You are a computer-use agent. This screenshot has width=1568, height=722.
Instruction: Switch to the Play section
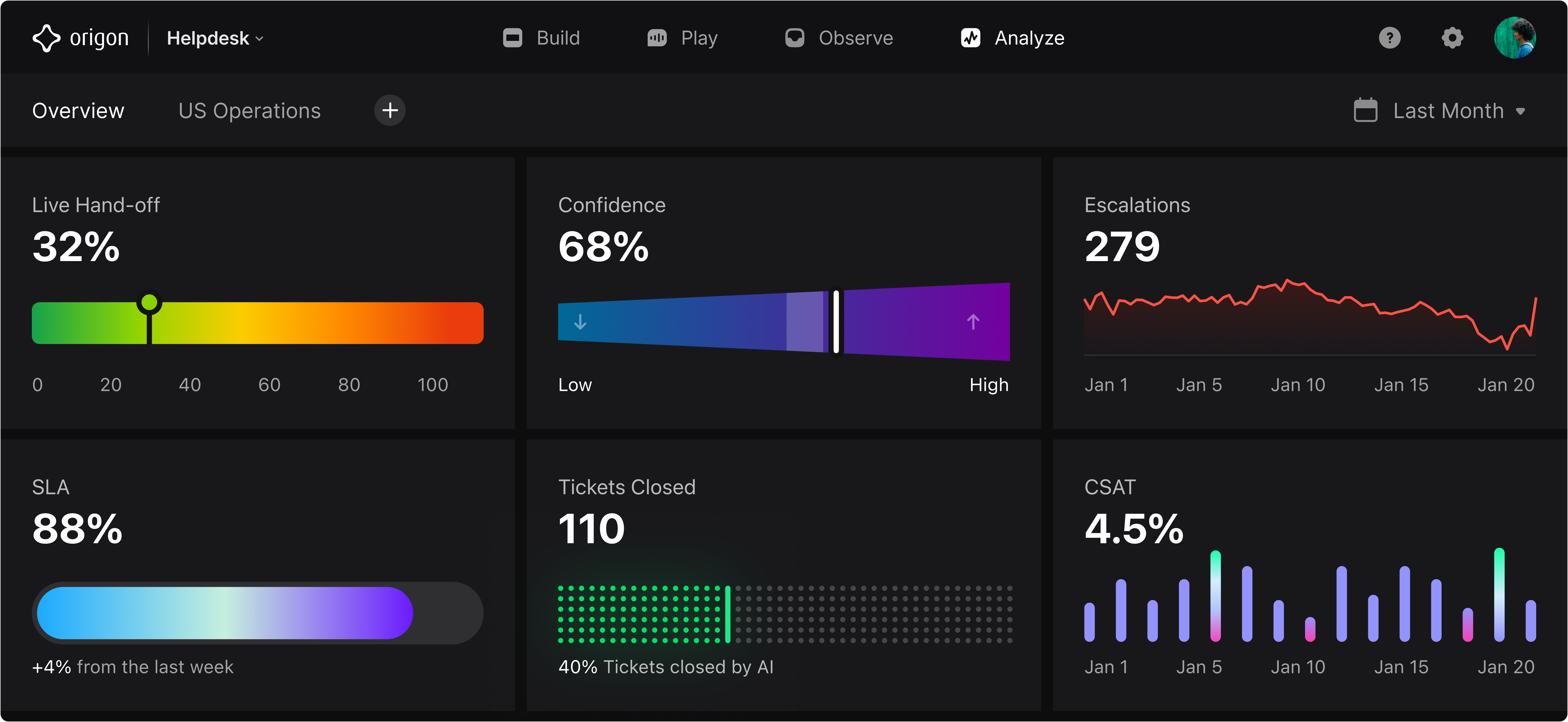click(x=682, y=38)
